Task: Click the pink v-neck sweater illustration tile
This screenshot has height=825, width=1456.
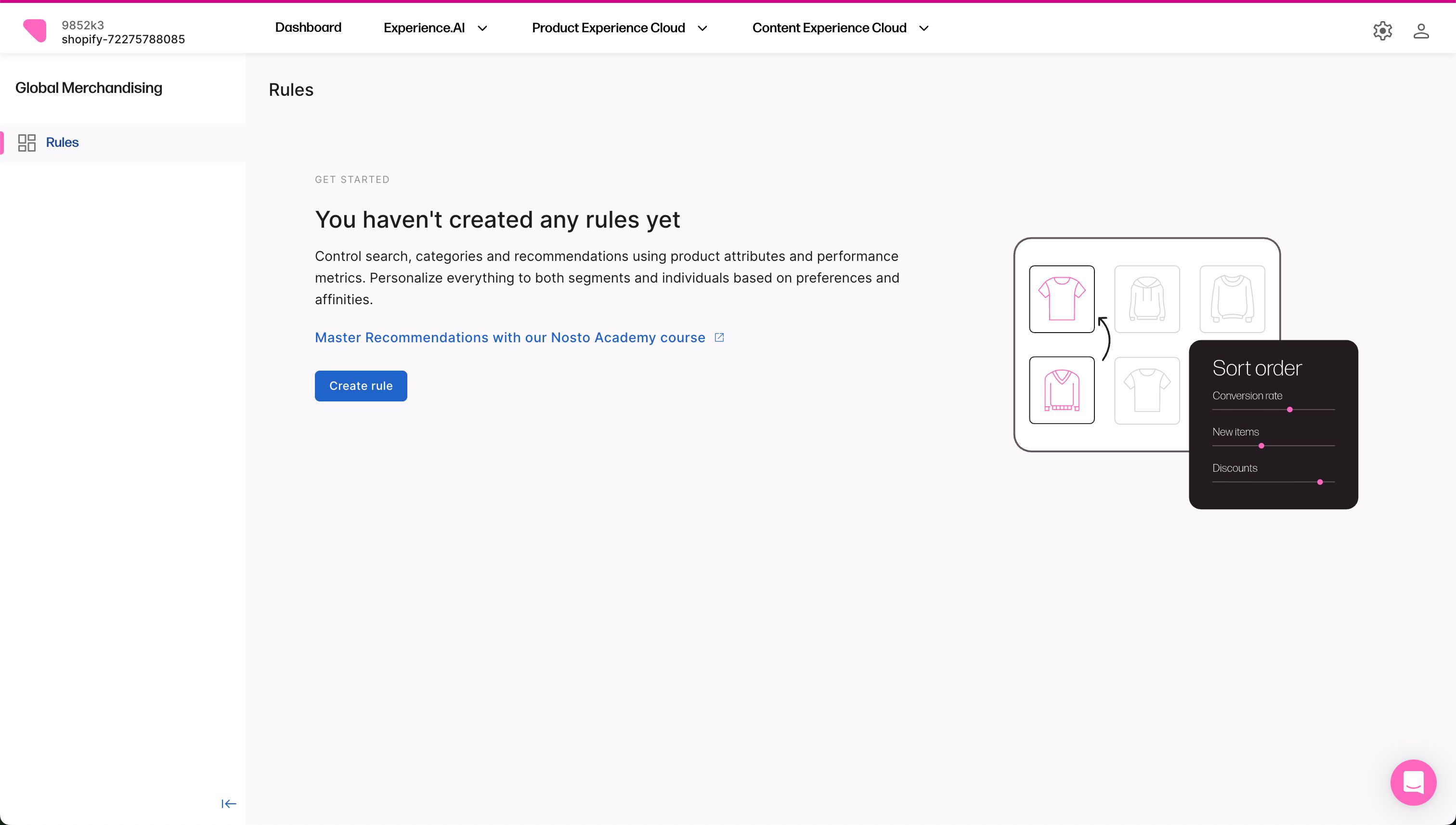Action: point(1062,390)
